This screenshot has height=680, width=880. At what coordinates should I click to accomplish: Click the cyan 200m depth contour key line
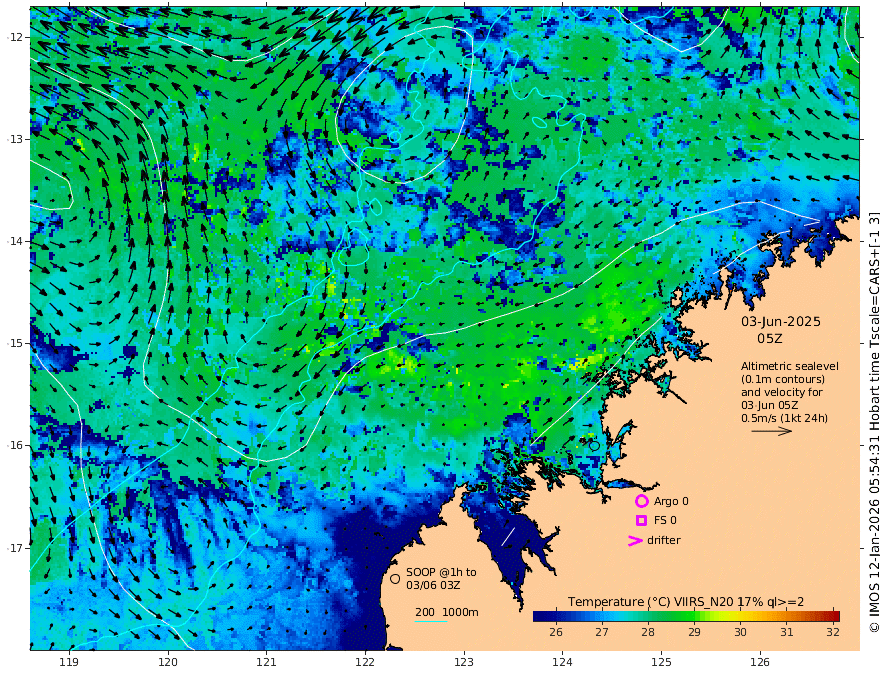430,621
